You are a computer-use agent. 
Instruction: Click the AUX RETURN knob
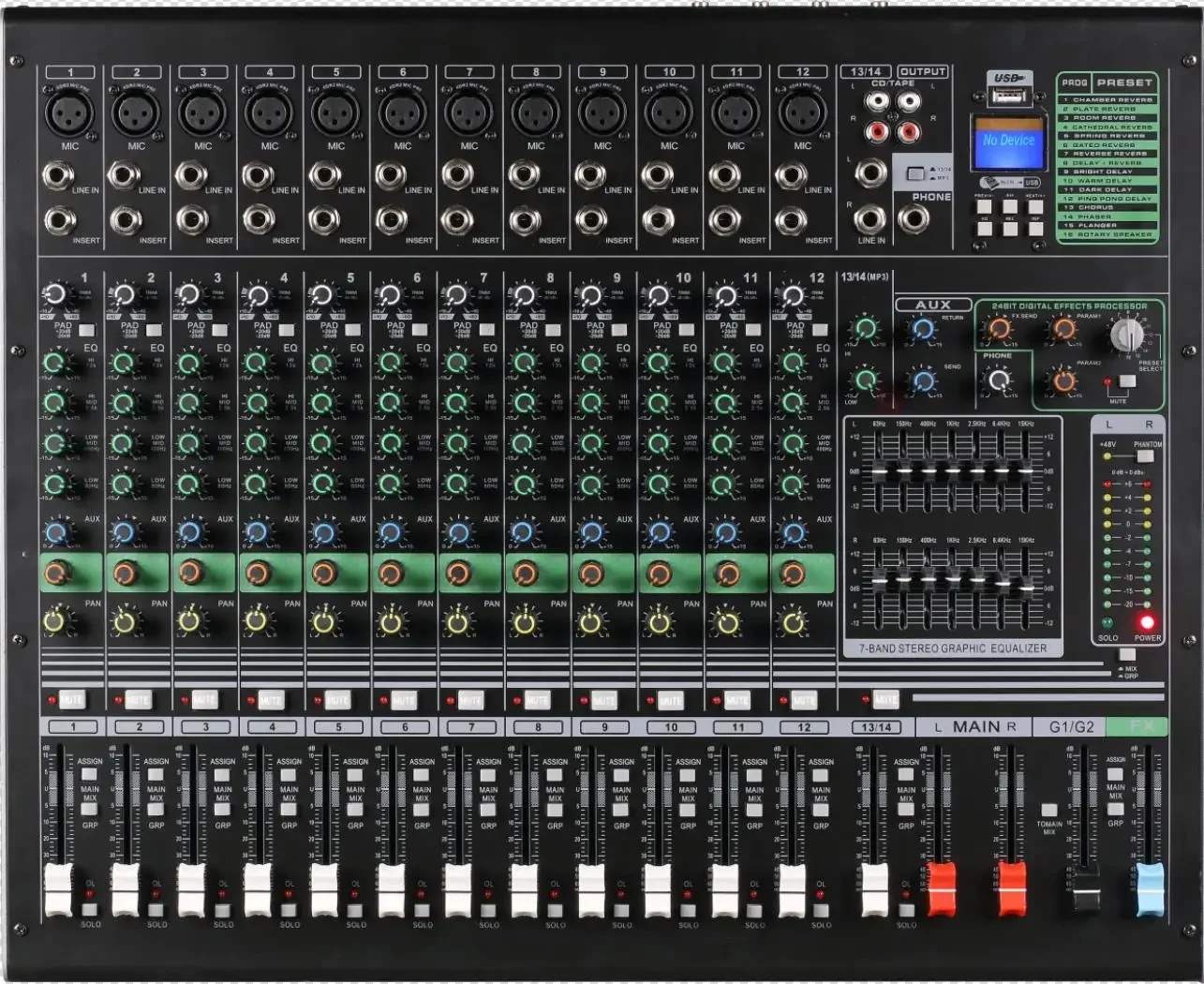pyautogui.click(x=923, y=330)
